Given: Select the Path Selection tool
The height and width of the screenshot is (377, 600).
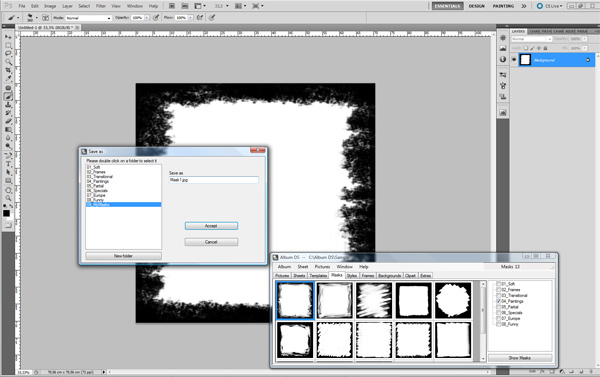Looking at the screenshot, I should (x=8, y=172).
